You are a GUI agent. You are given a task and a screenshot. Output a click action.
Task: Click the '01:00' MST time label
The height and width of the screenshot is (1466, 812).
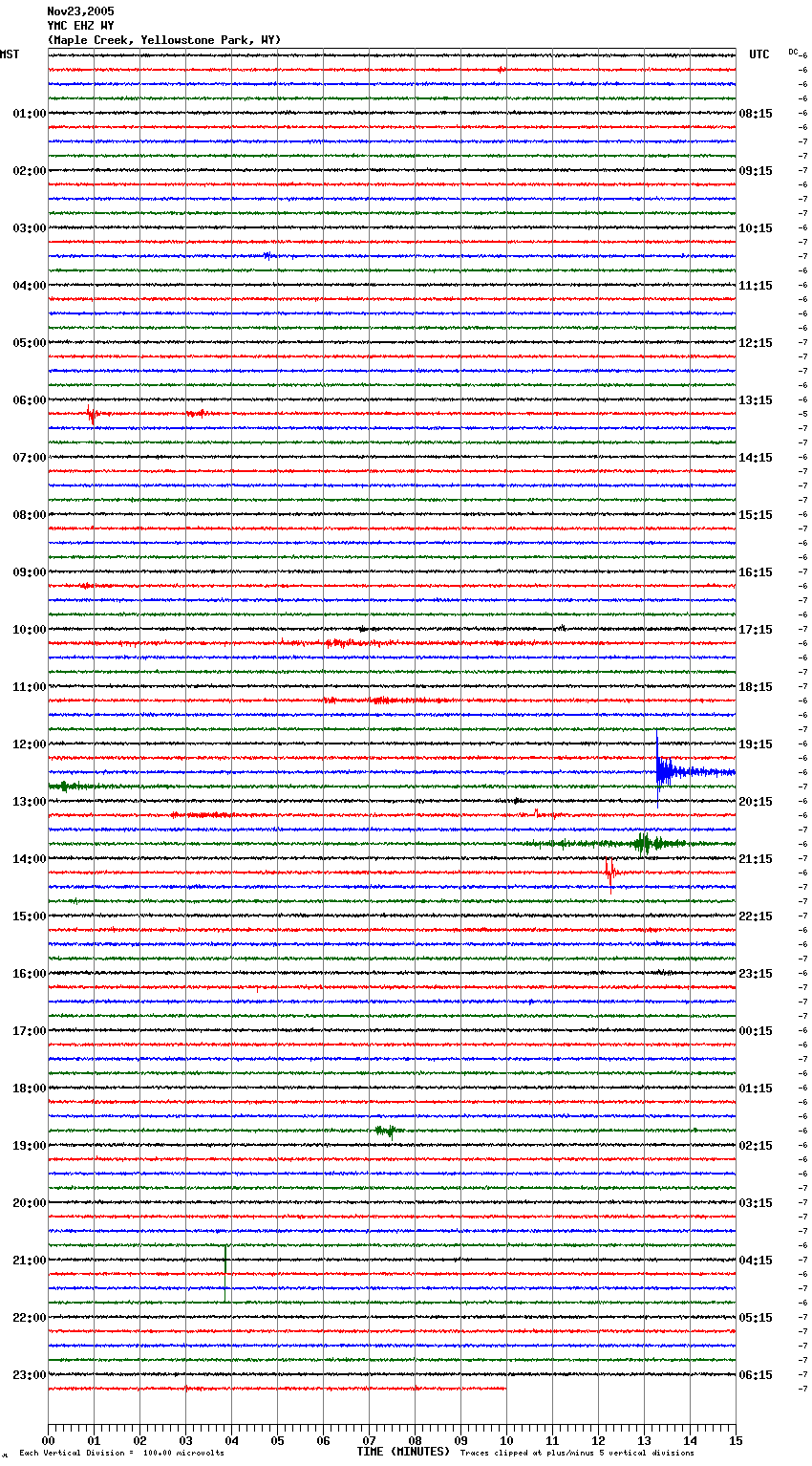(30, 114)
